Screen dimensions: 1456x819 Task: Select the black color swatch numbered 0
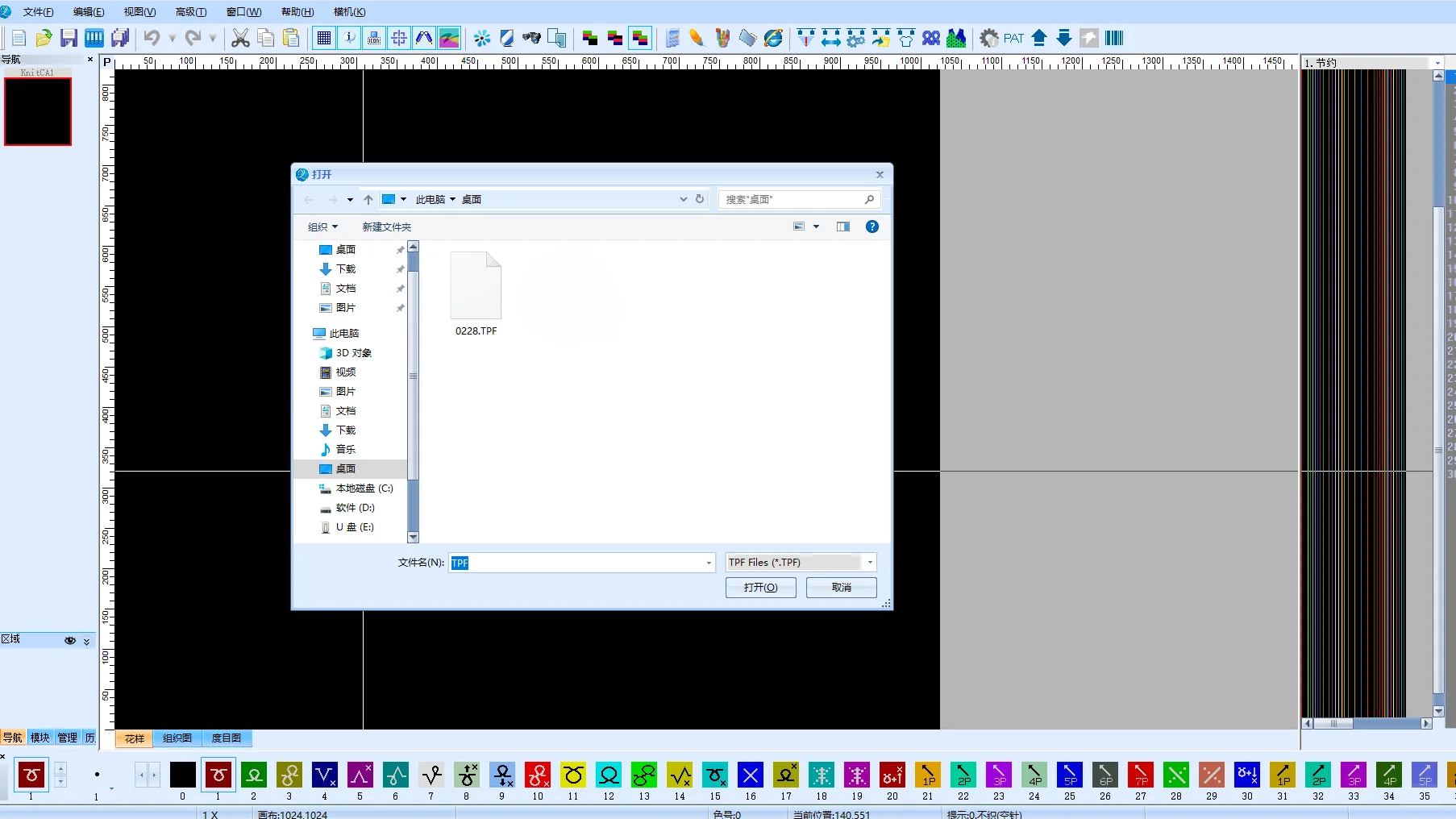[x=183, y=775]
